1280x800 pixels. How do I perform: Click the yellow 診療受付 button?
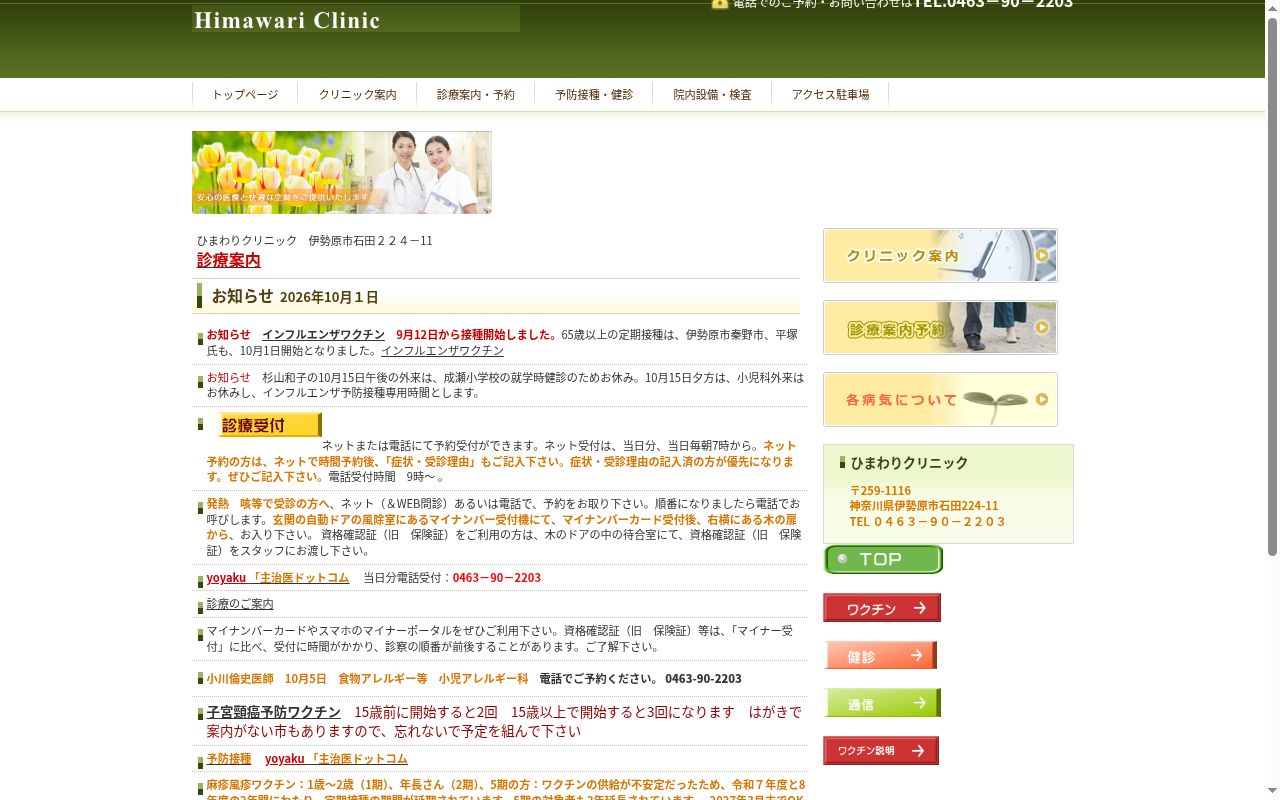pyautogui.click(x=270, y=425)
